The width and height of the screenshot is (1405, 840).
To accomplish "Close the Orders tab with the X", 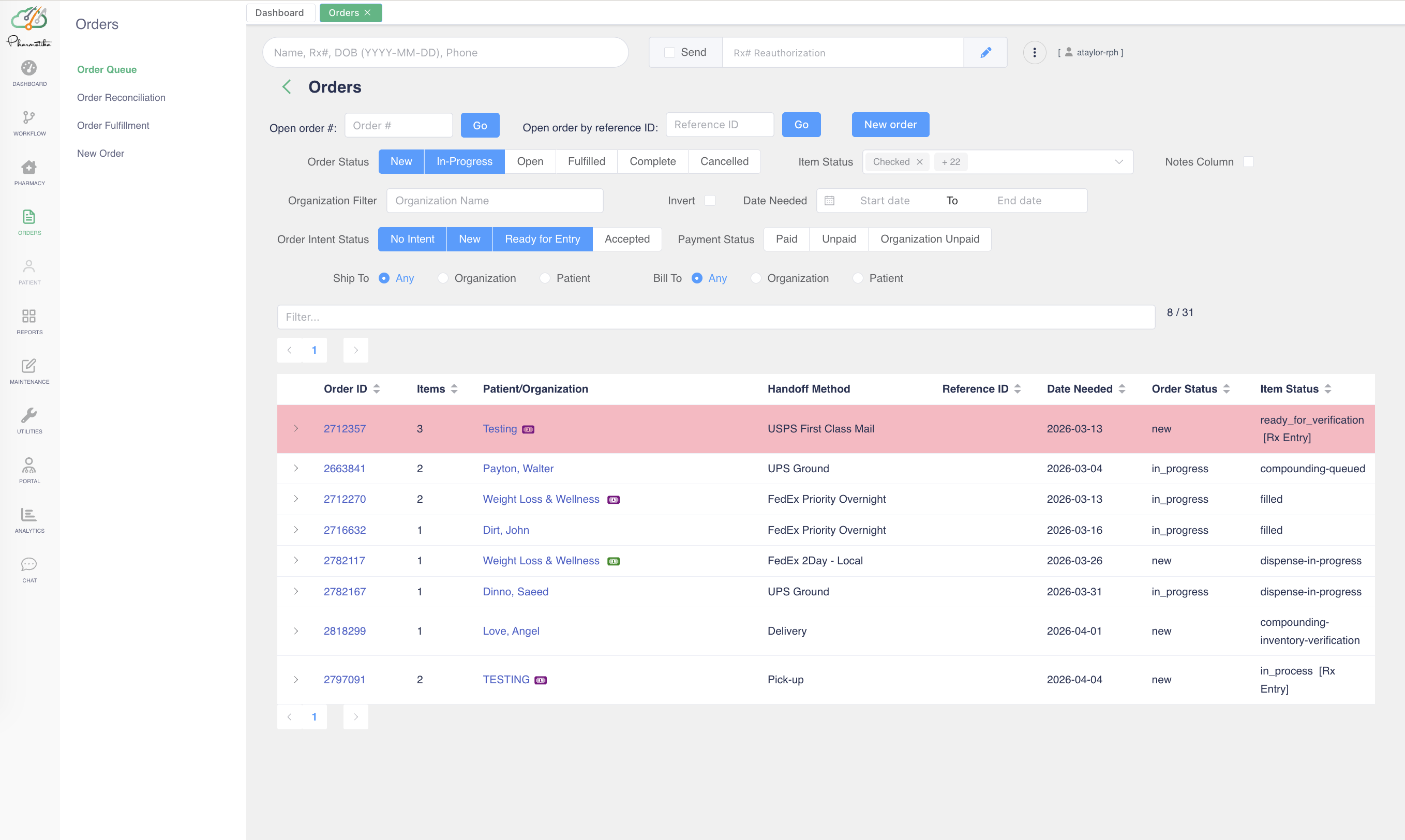I will tap(367, 12).
